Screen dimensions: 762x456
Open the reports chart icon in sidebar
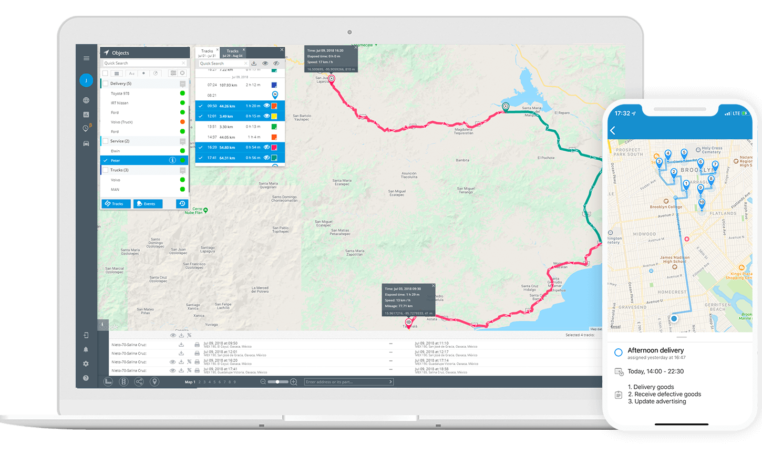(x=86, y=114)
